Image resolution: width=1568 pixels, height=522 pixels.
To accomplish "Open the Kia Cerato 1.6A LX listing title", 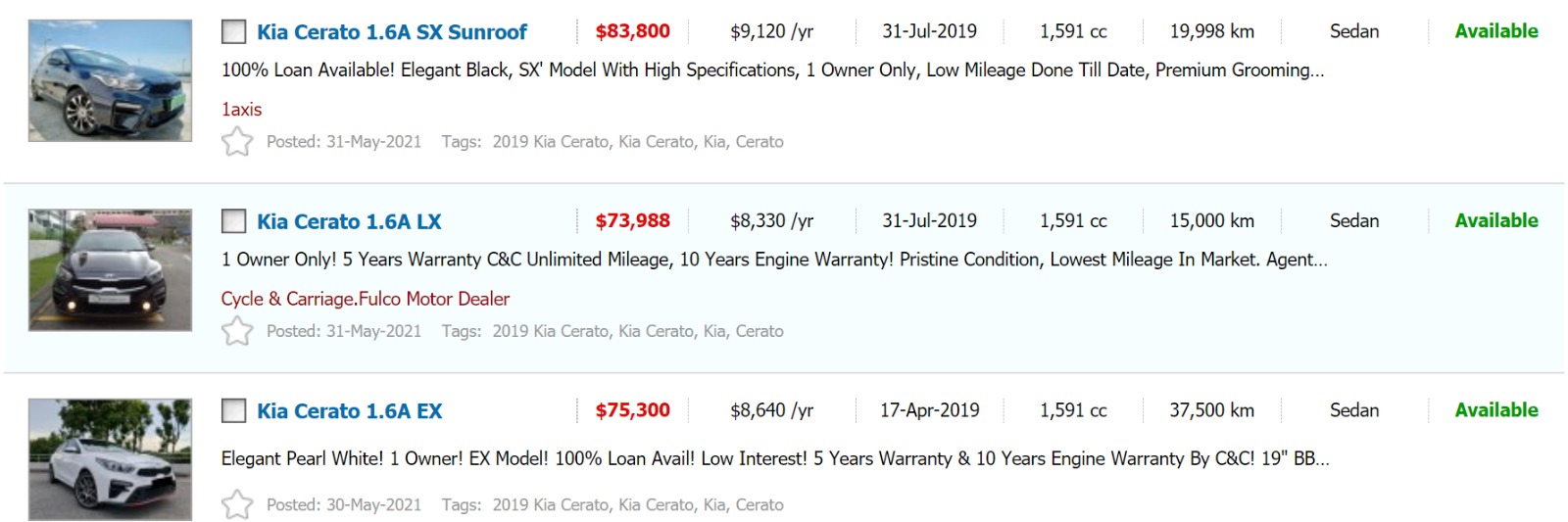I will click(349, 221).
